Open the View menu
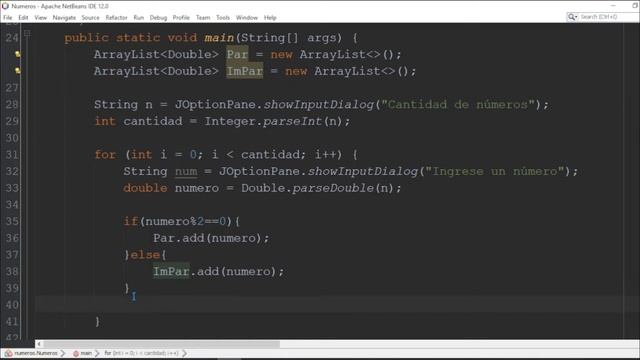Screen dimensions: 640x360 (40, 18)
